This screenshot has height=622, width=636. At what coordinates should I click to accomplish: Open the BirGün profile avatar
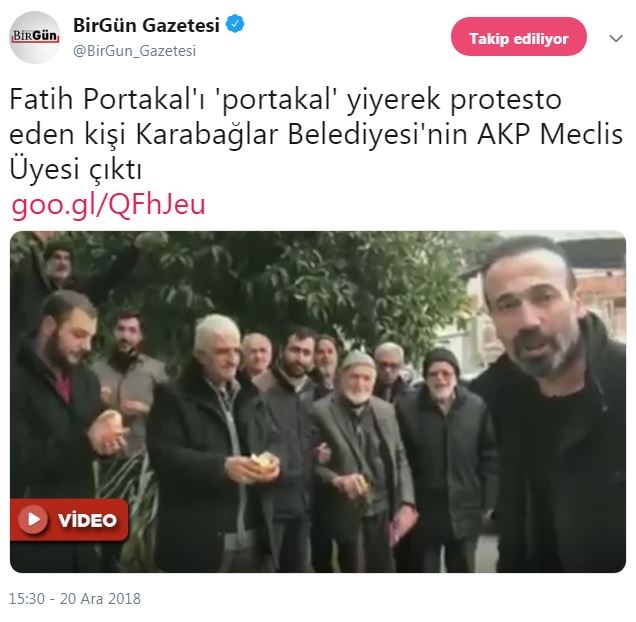tap(34, 37)
